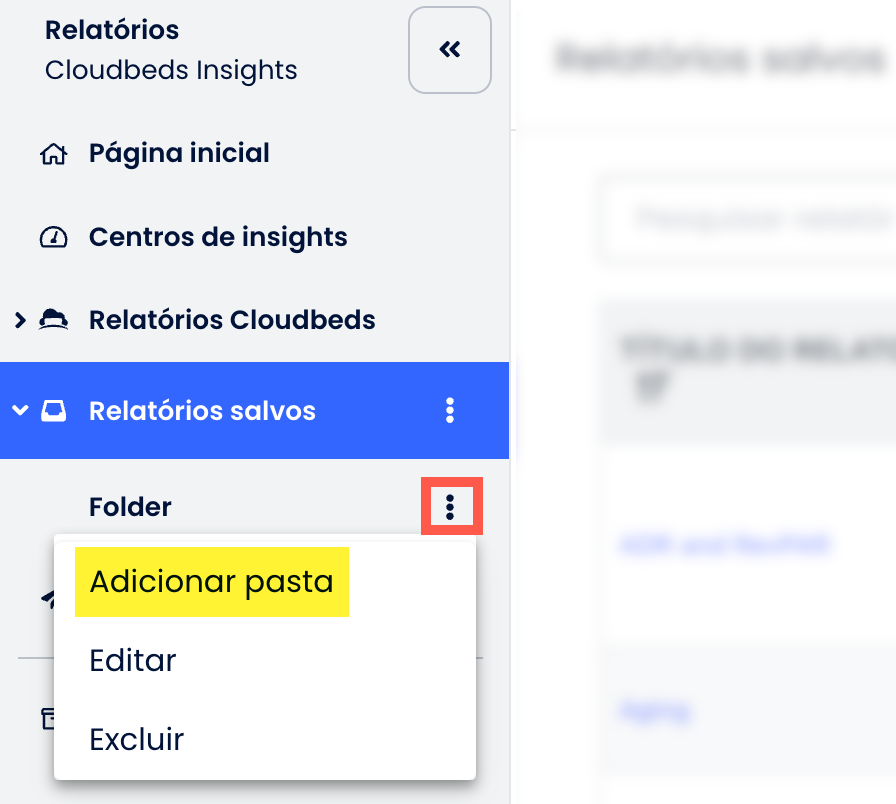896x804 pixels.
Task: Collapse the Relatórios salvos section arrow
Action: (x=20, y=411)
